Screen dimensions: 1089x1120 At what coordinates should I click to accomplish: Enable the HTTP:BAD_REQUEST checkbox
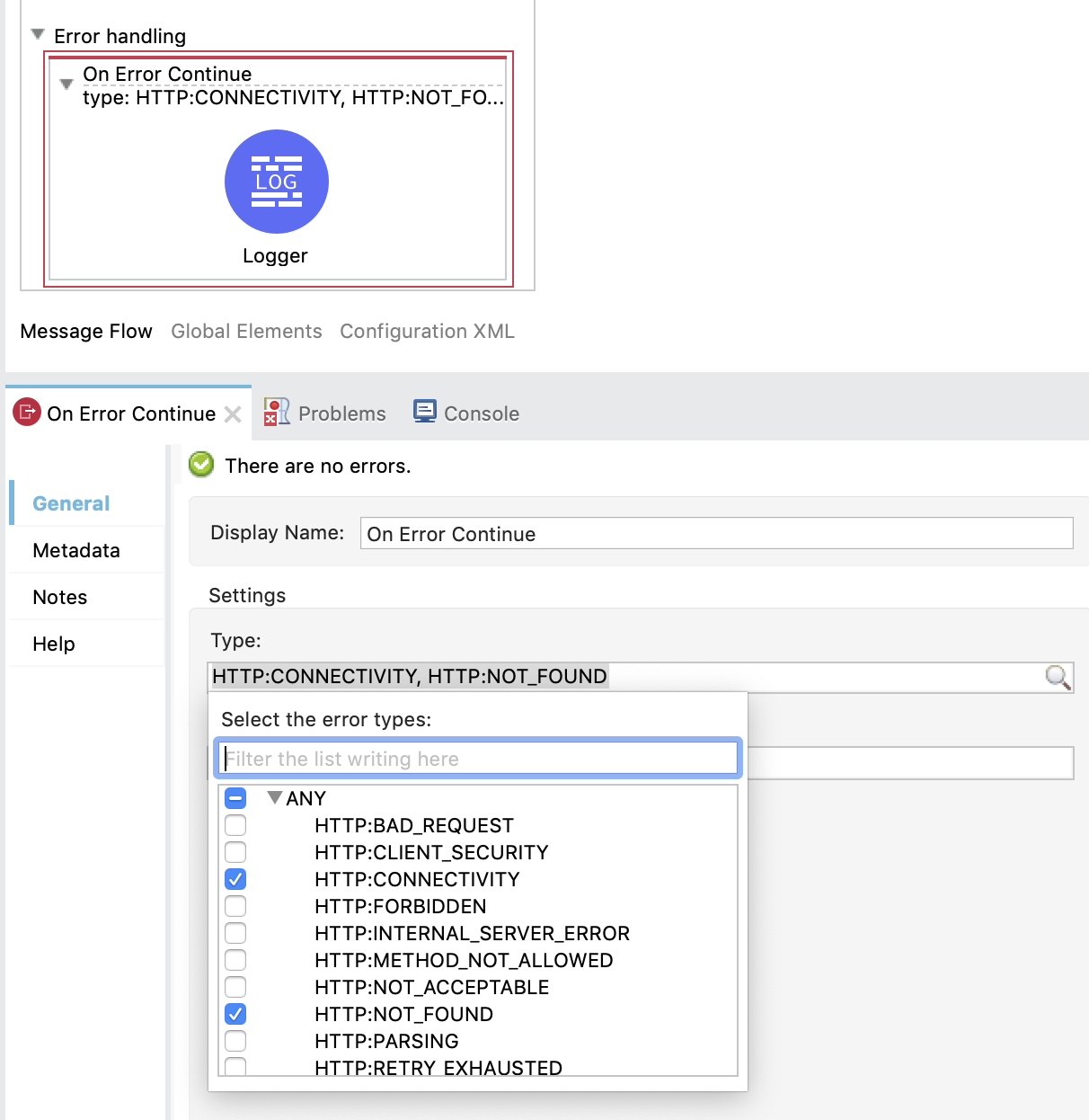[235, 825]
